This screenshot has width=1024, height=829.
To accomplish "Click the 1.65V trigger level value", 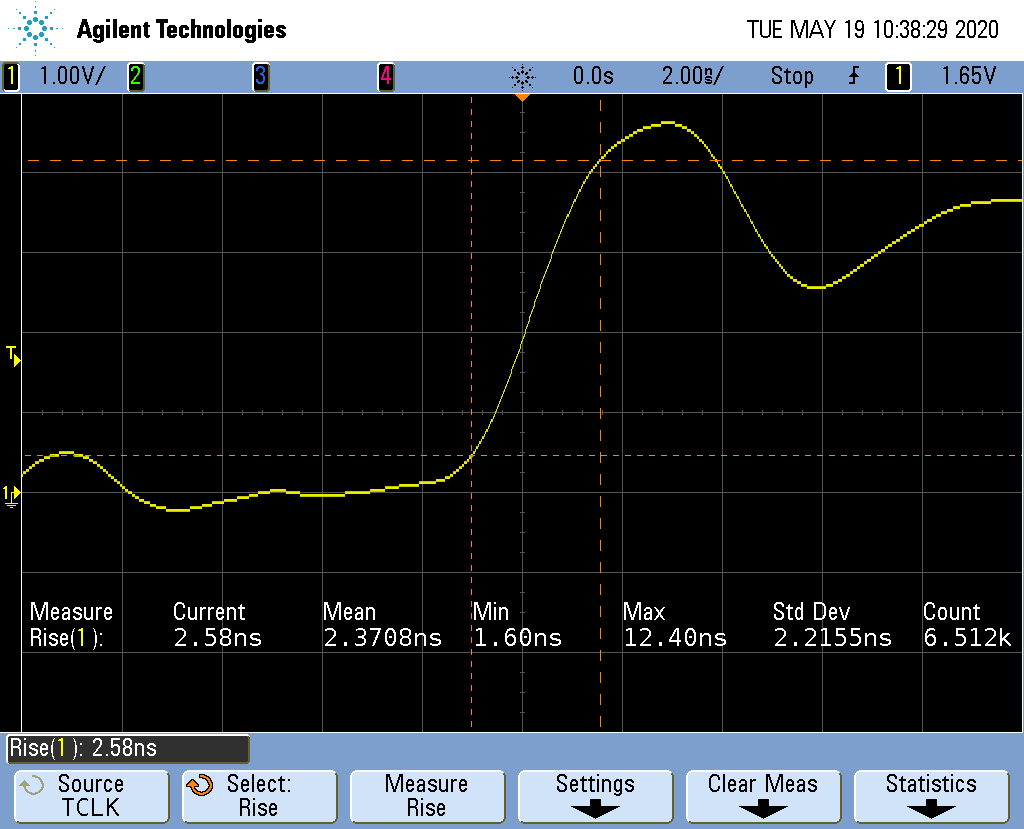I will click(968, 76).
